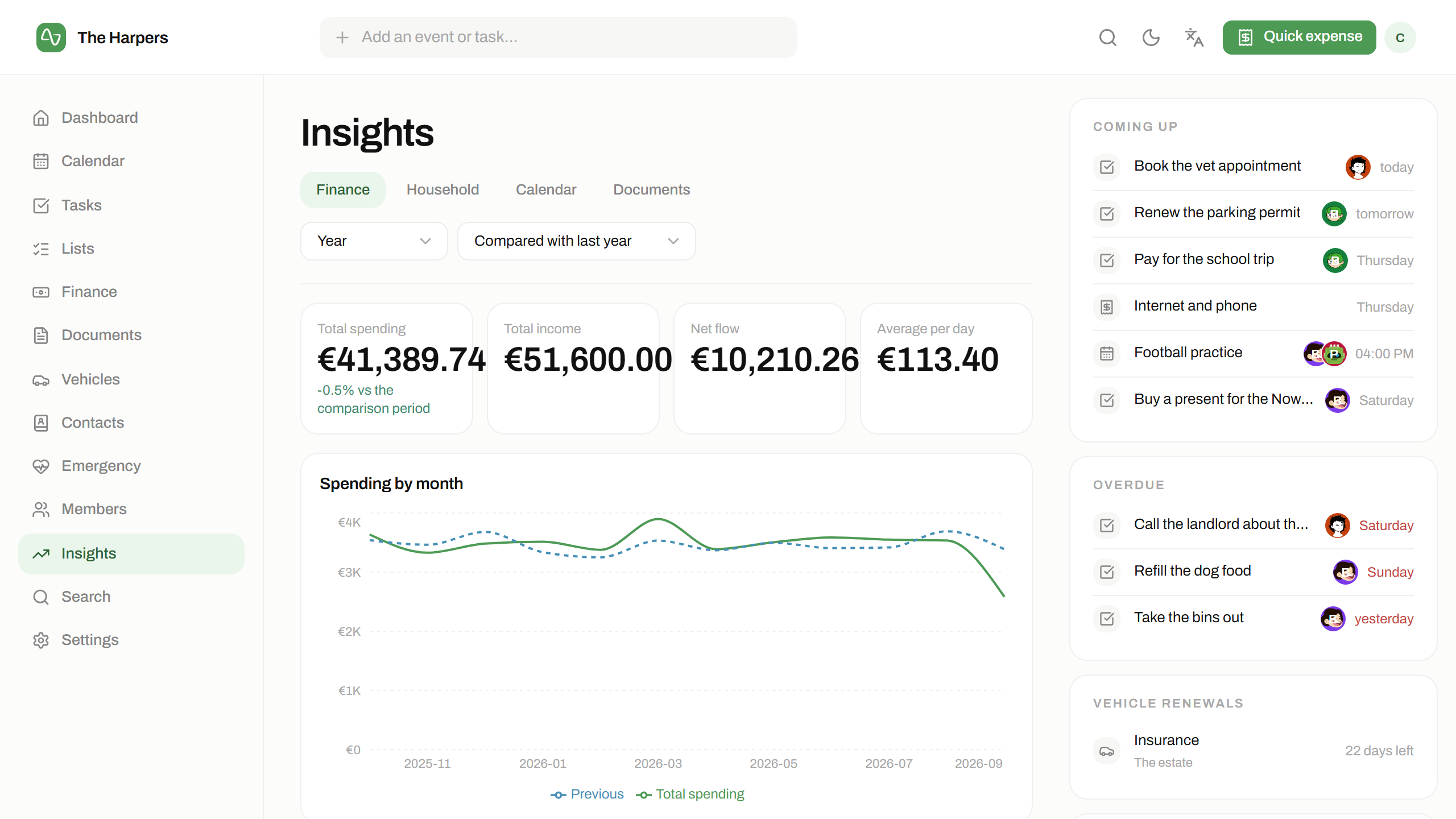Image resolution: width=1456 pixels, height=819 pixels.
Task: Toggle dark mode moon icon
Action: point(1151,38)
